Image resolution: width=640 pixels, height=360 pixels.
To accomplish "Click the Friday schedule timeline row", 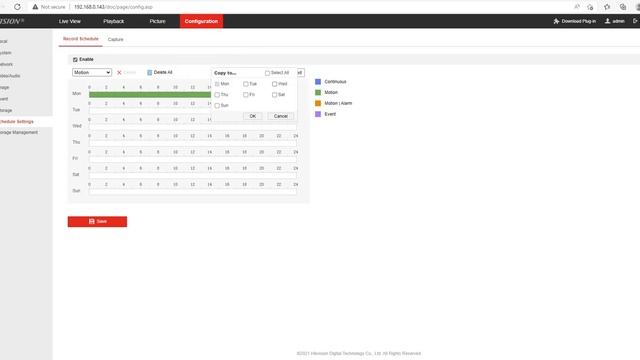I will (193, 159).
